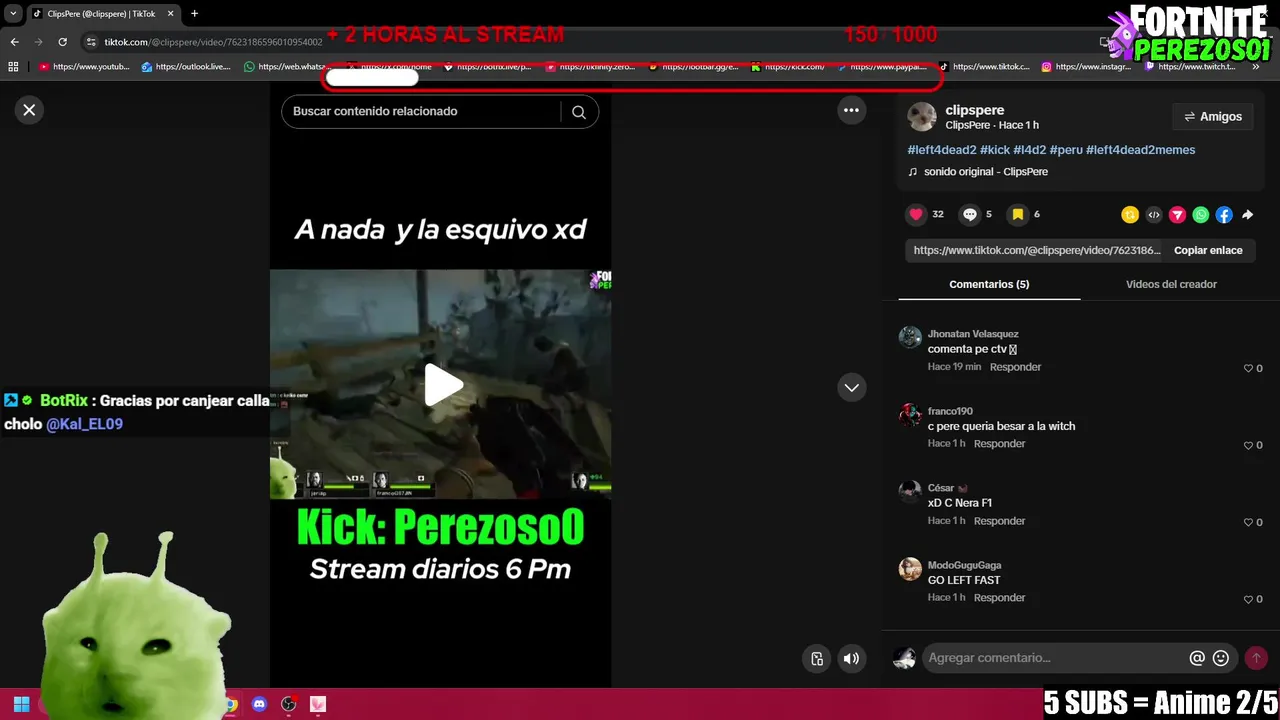Expand the bookmarks overflow chevron
The width and height of the screenshot is (1280, 720).
point(1257,67)
